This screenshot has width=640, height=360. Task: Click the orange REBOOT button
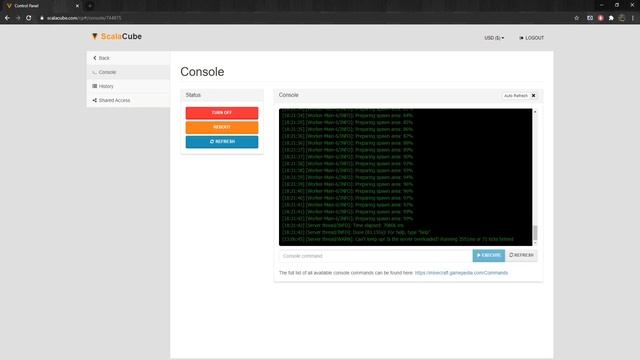pos(222,127)
